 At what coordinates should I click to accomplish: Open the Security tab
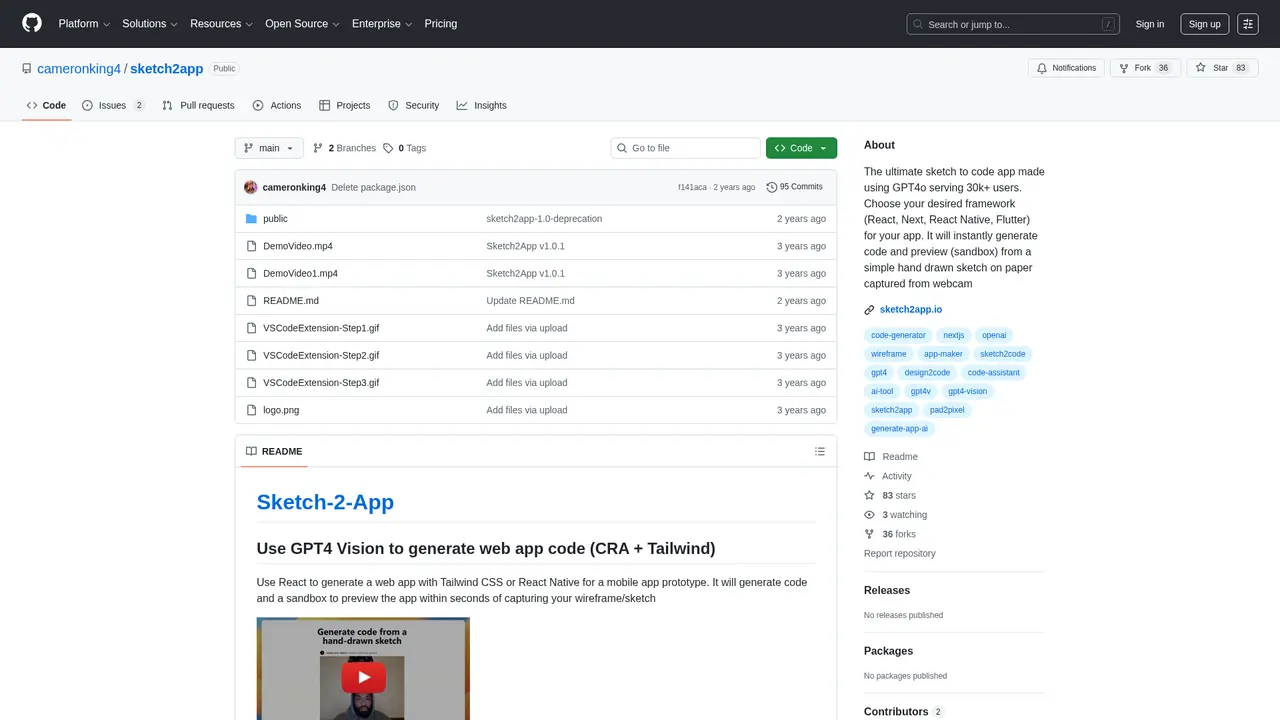(x=413, y=105)
